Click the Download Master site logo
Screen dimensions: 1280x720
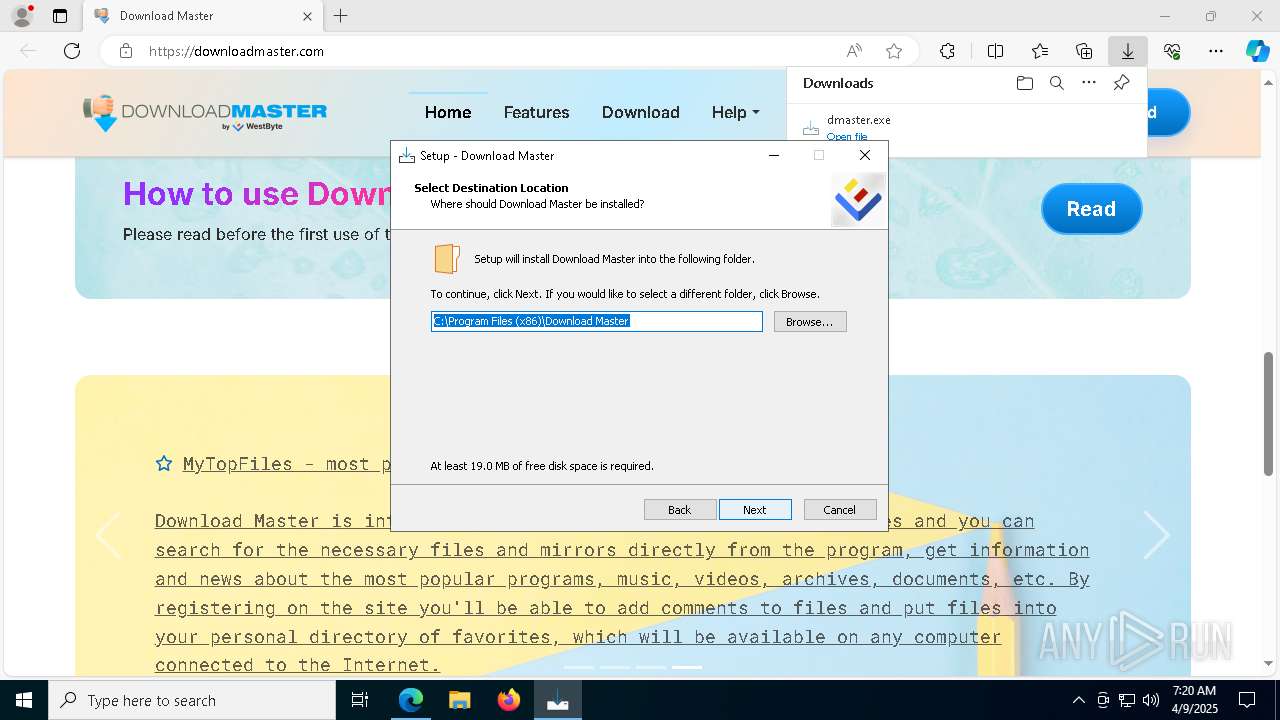pos(205,113)
